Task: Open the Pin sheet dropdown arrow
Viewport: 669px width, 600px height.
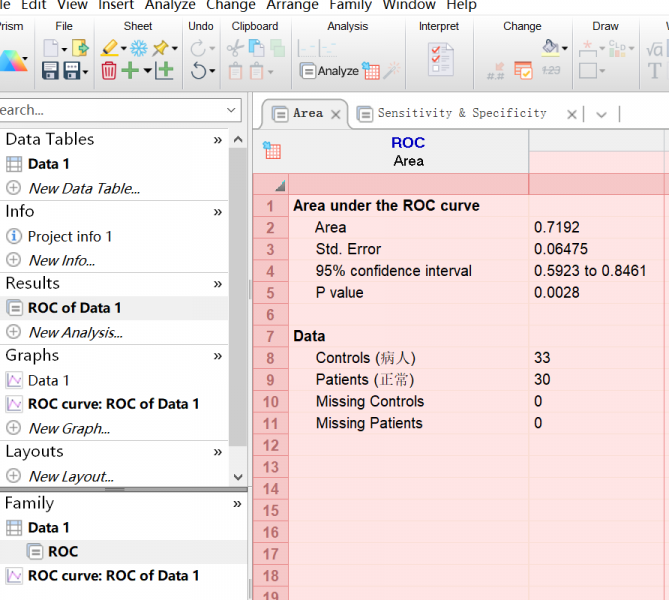Action: (x=175, y=49)
